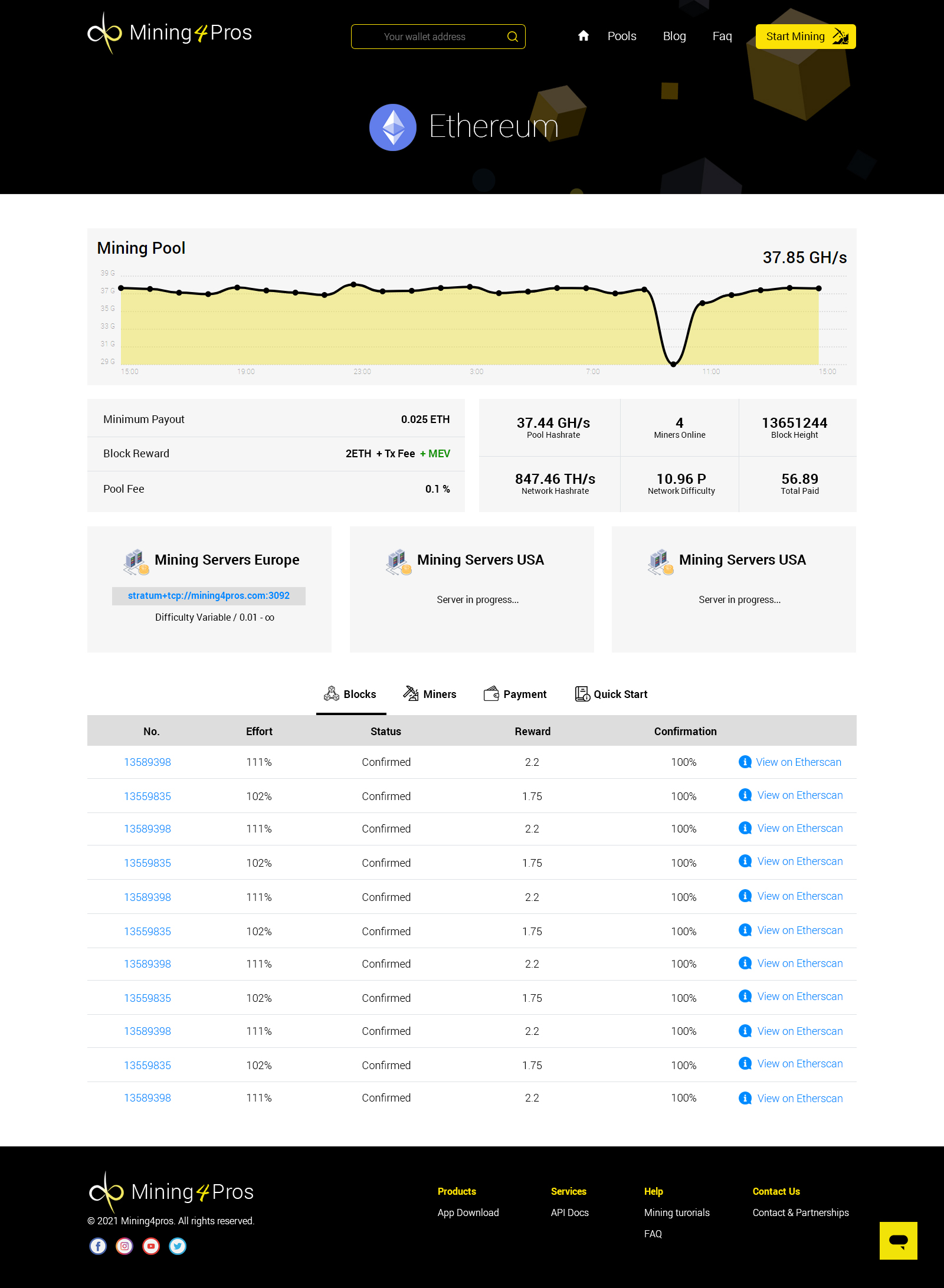This screenshot has height=1288, width=944.
Task: Click the Quick Start document icon
Action: [582, 694]
